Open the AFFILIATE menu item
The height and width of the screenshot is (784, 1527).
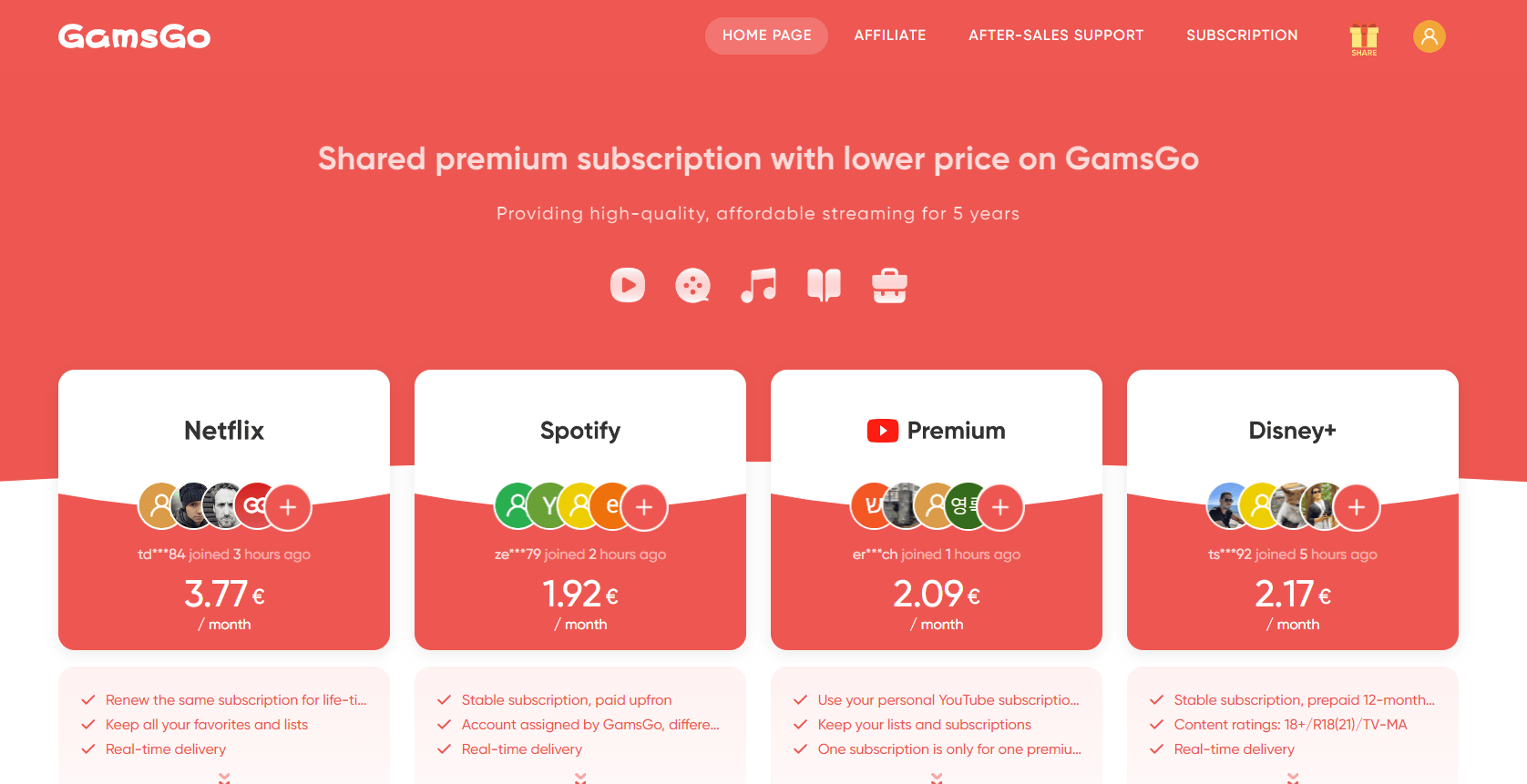coord(889,36)
